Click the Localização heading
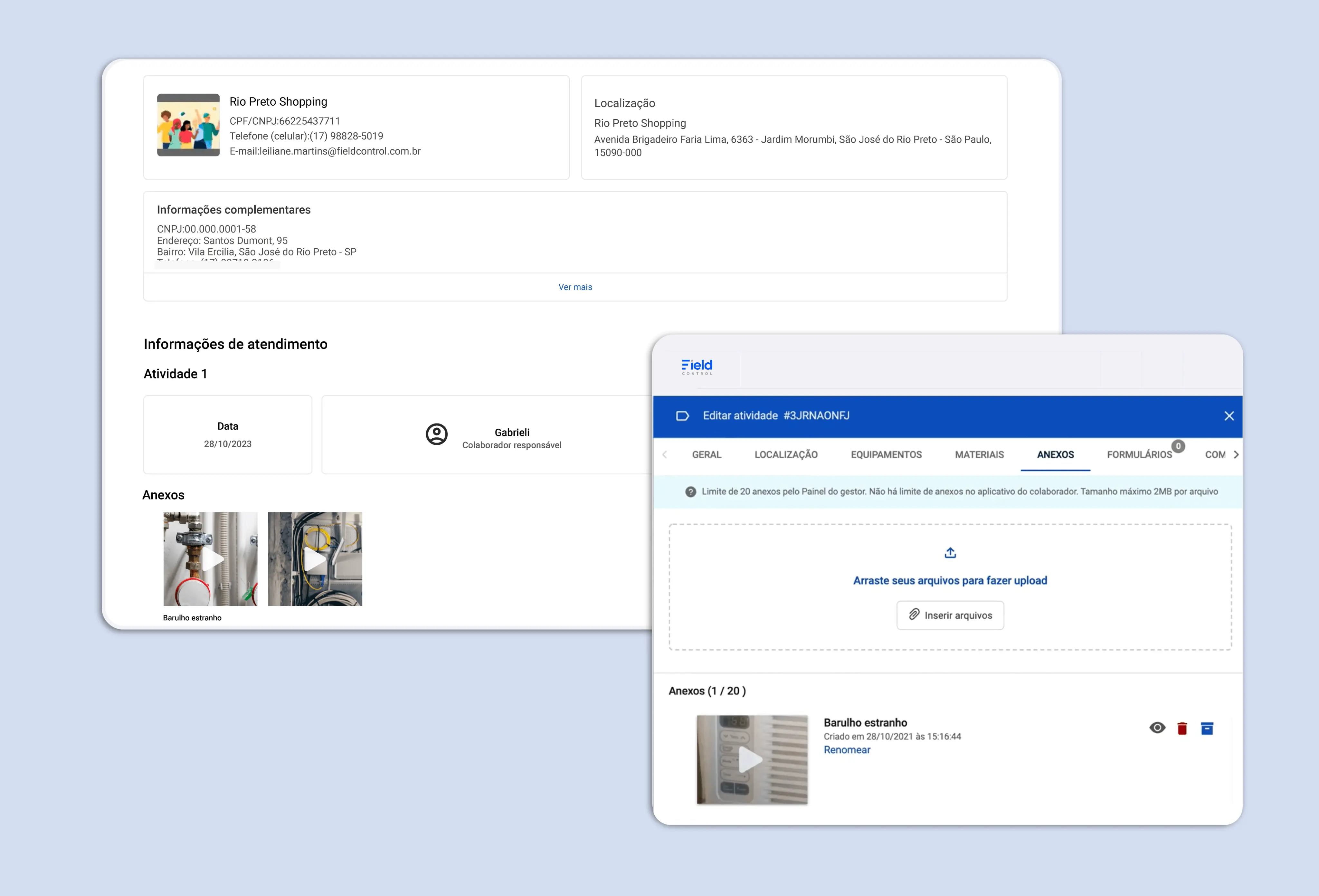This screenshot has width=1319, height=896. (x=624, y=103)
